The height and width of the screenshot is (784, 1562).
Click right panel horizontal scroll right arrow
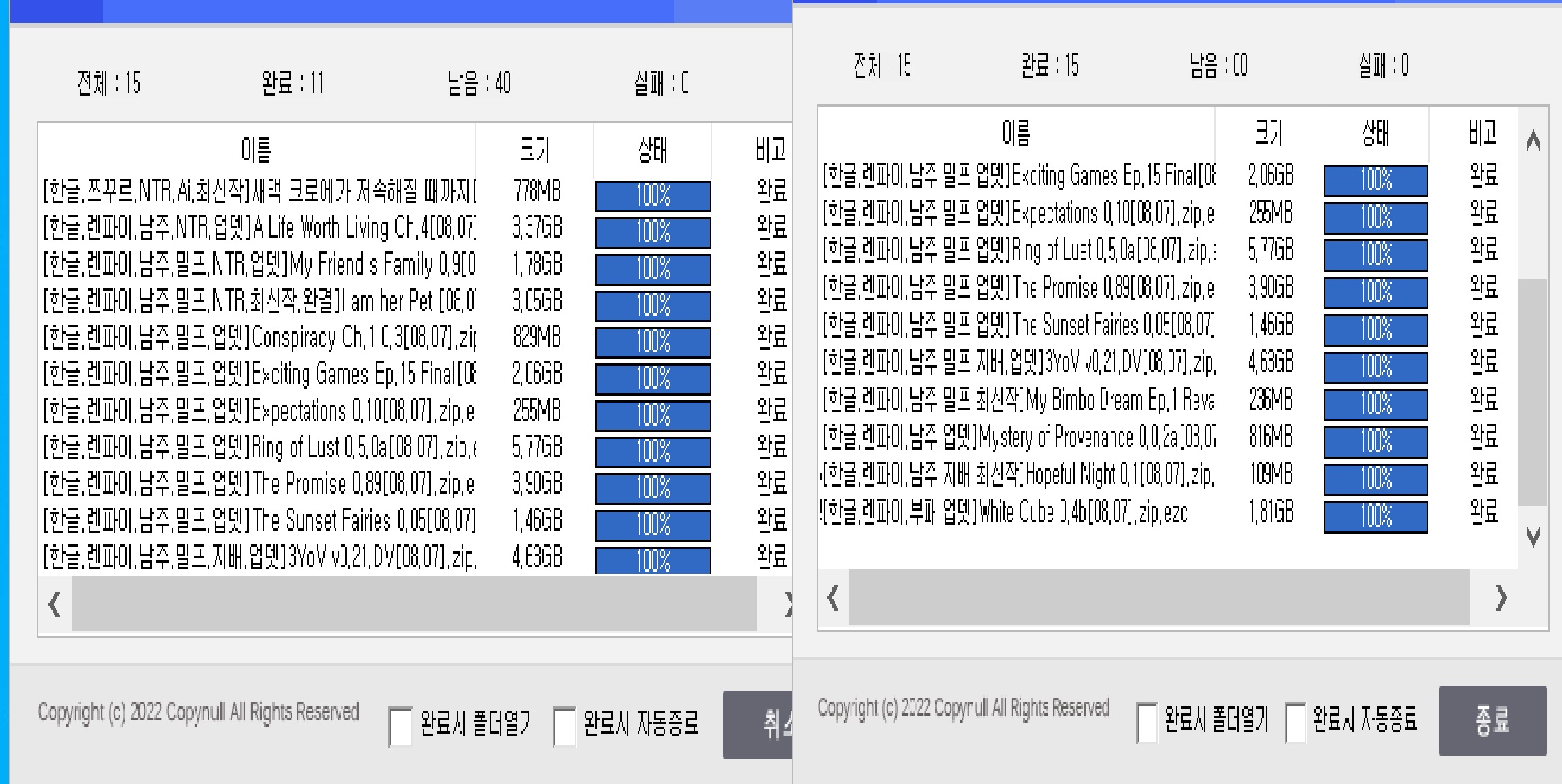click(x=1500, y=598)
